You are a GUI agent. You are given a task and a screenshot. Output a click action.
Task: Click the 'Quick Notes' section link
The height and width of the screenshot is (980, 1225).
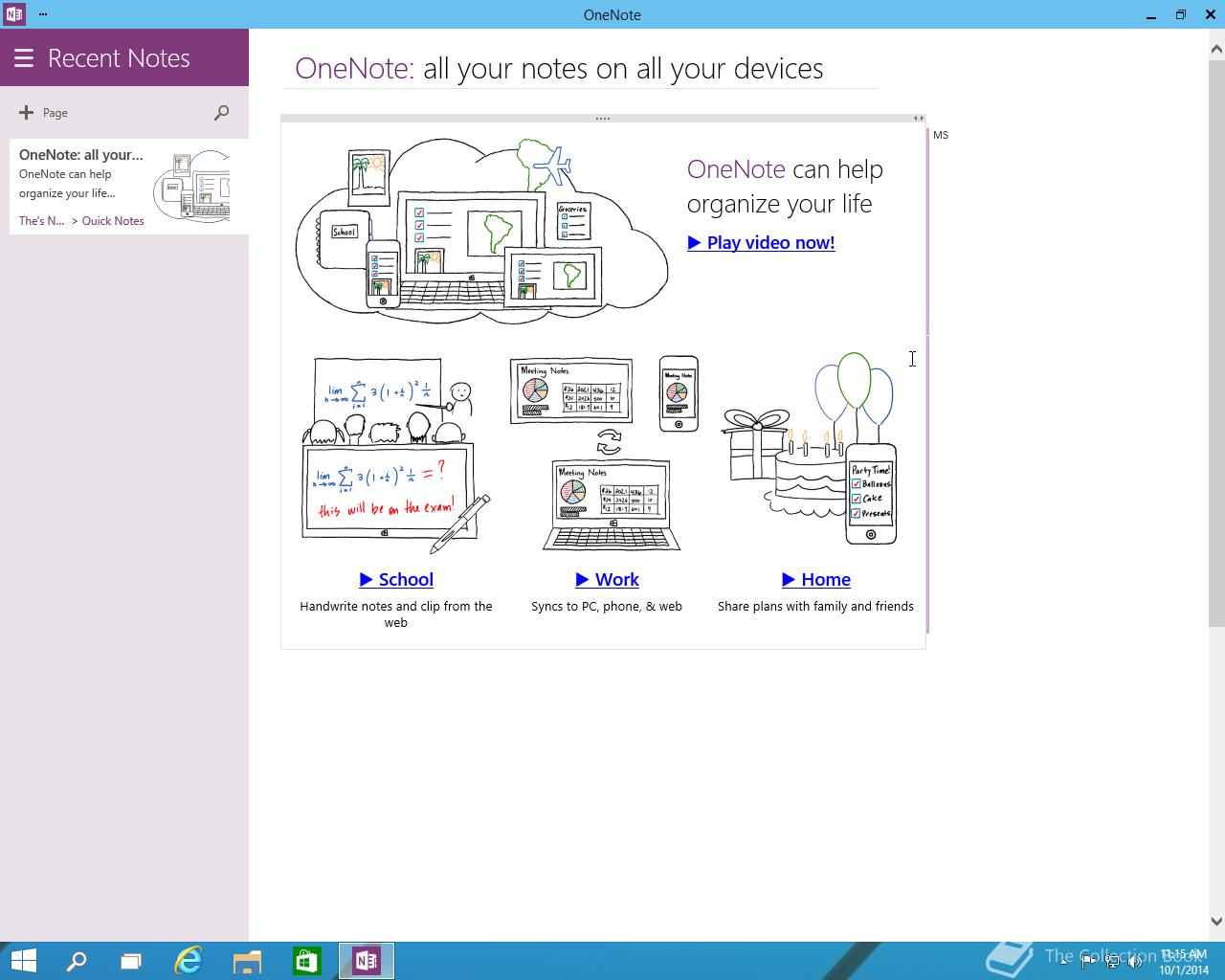113,220
